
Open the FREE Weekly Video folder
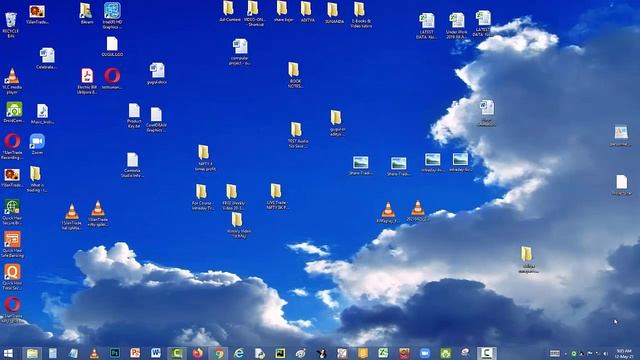click(233, 197)
